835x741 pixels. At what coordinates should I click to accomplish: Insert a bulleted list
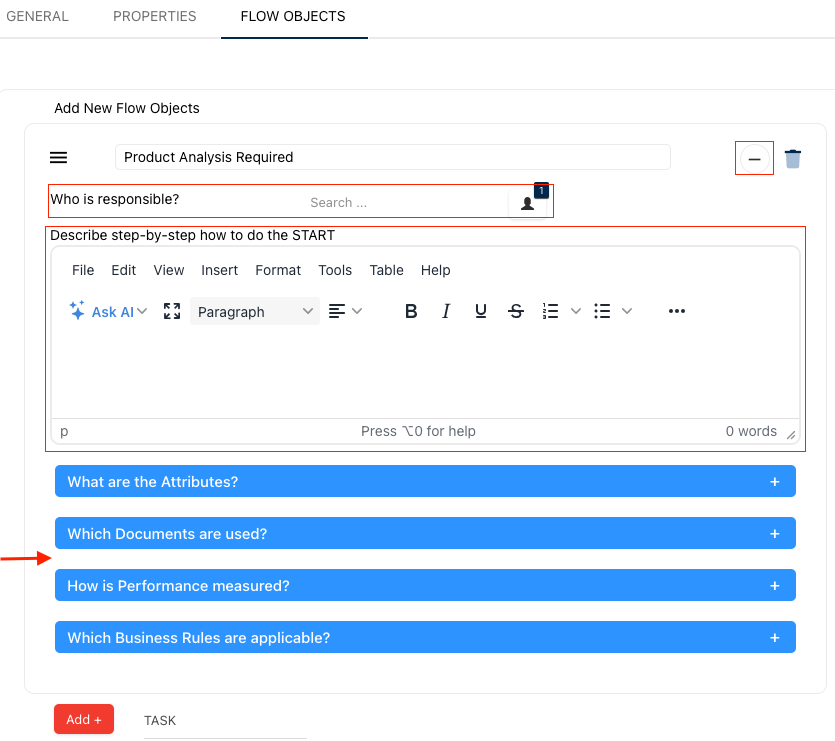602,311
